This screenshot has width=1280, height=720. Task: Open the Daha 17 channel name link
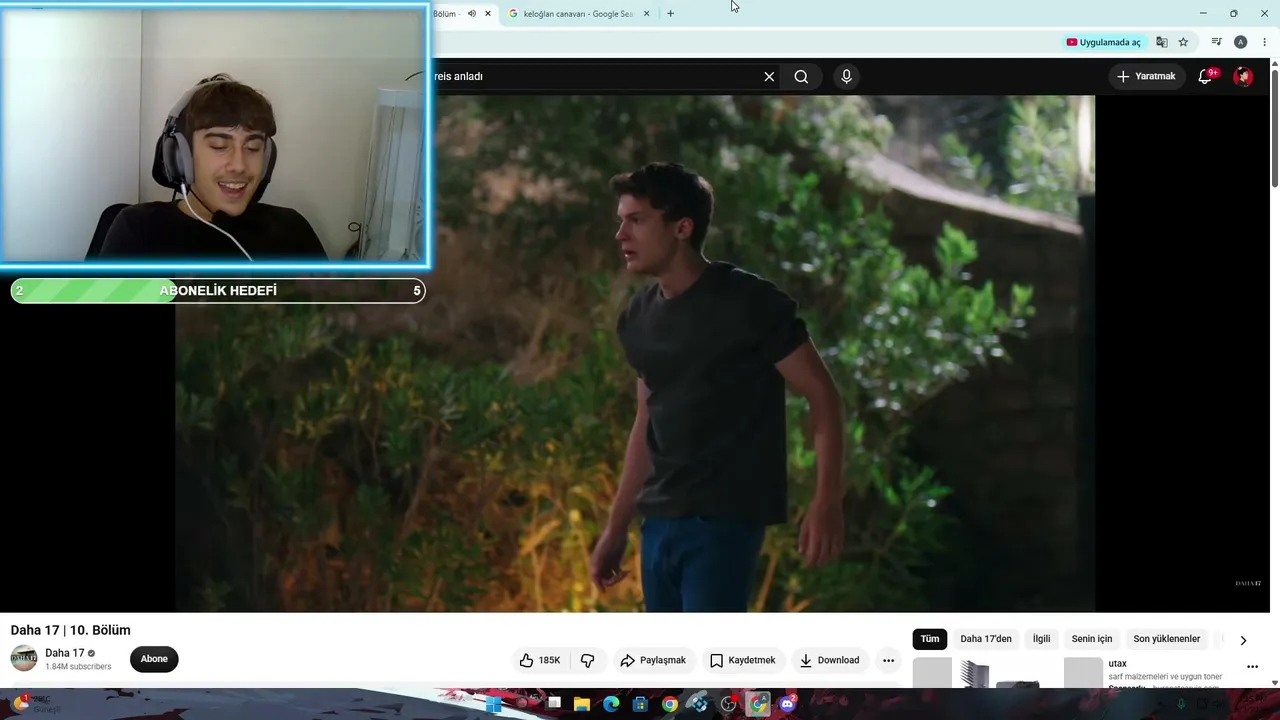tap(65, 653)
